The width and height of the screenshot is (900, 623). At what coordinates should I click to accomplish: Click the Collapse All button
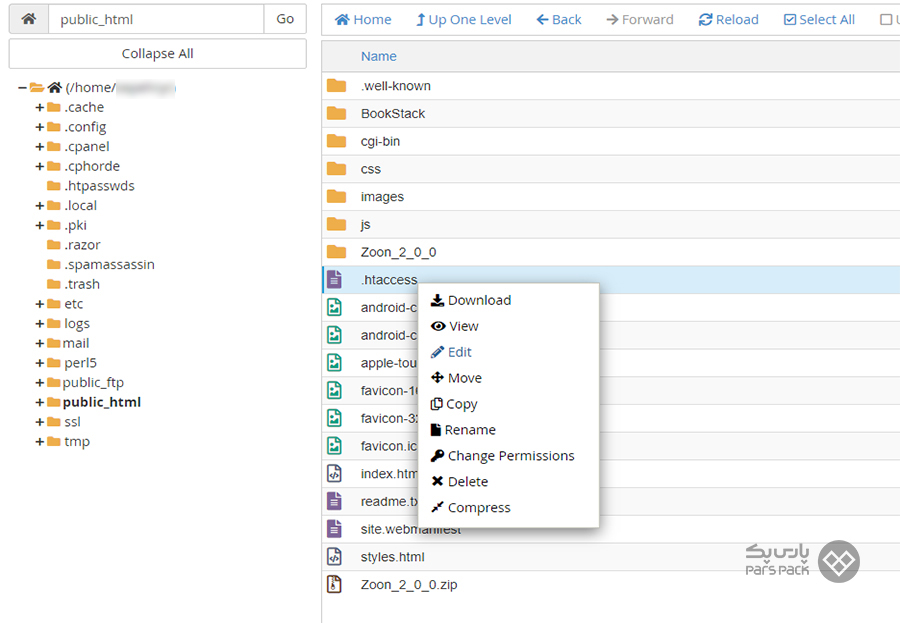[157, 53]
